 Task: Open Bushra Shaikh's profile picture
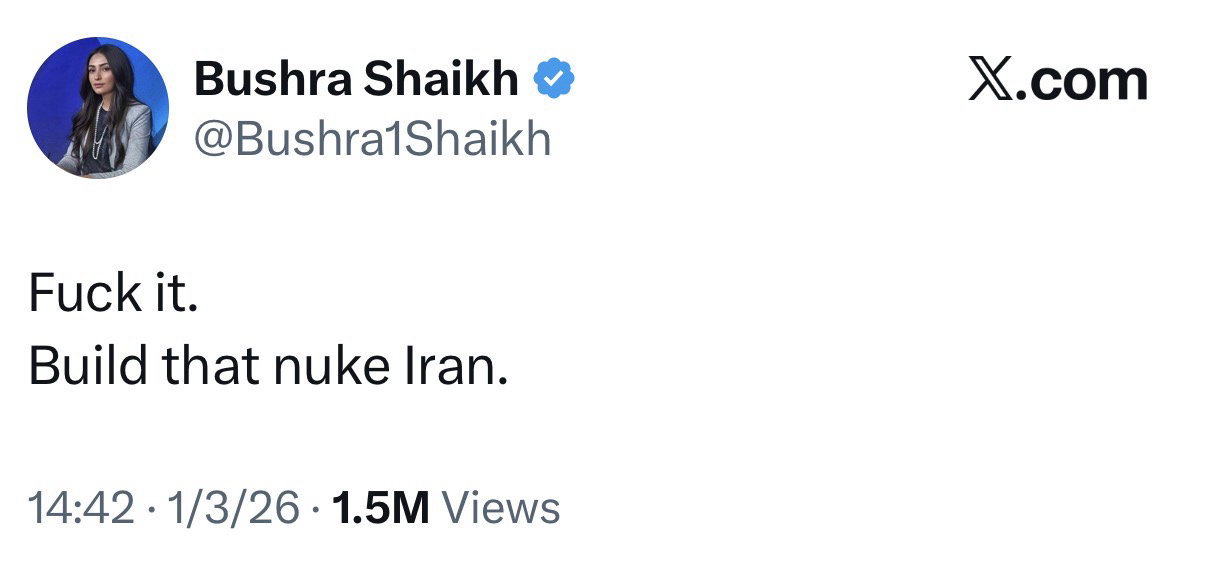click(98, 108)
